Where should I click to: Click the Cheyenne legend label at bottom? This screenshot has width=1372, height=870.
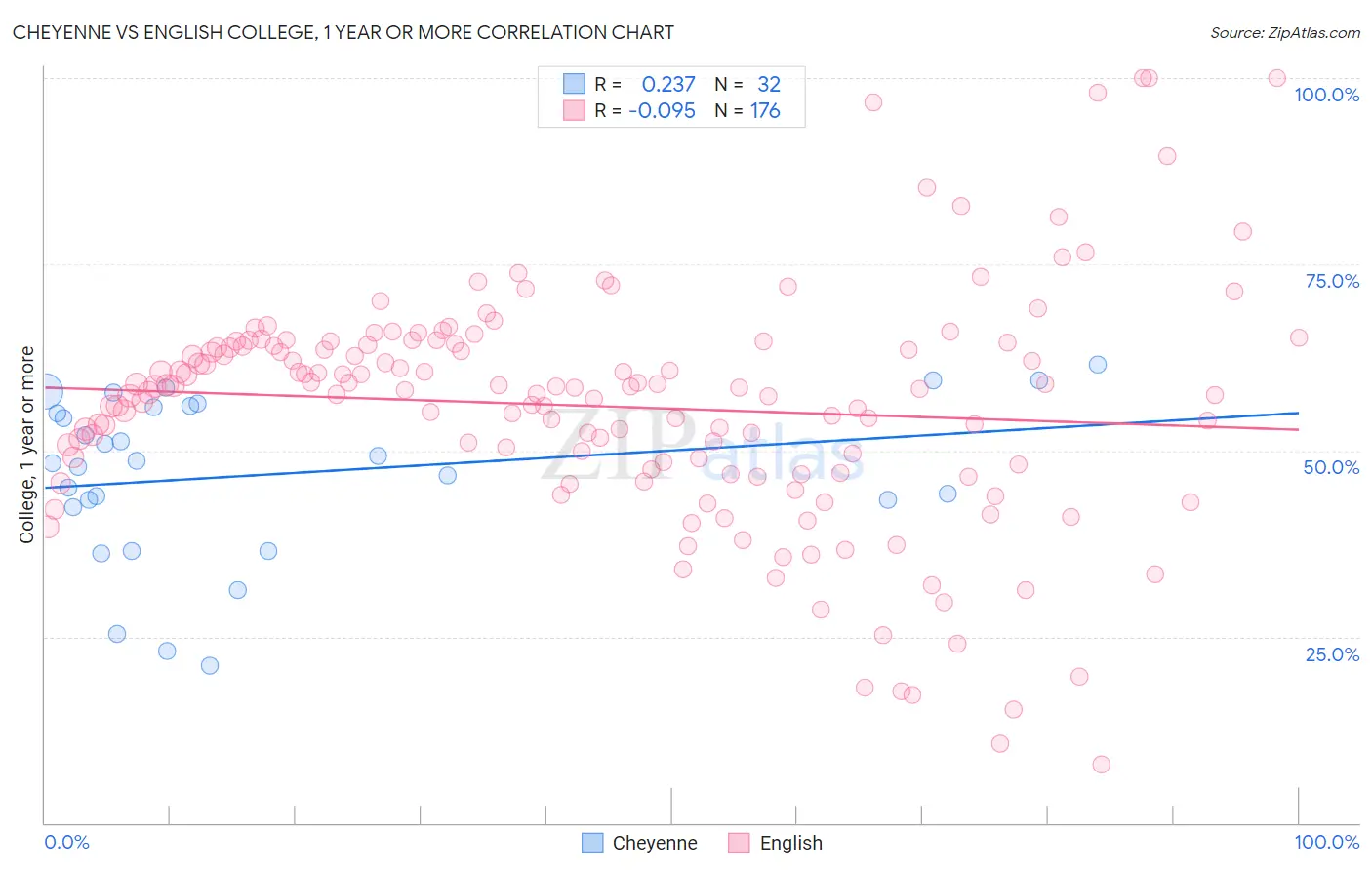[654, 843]
